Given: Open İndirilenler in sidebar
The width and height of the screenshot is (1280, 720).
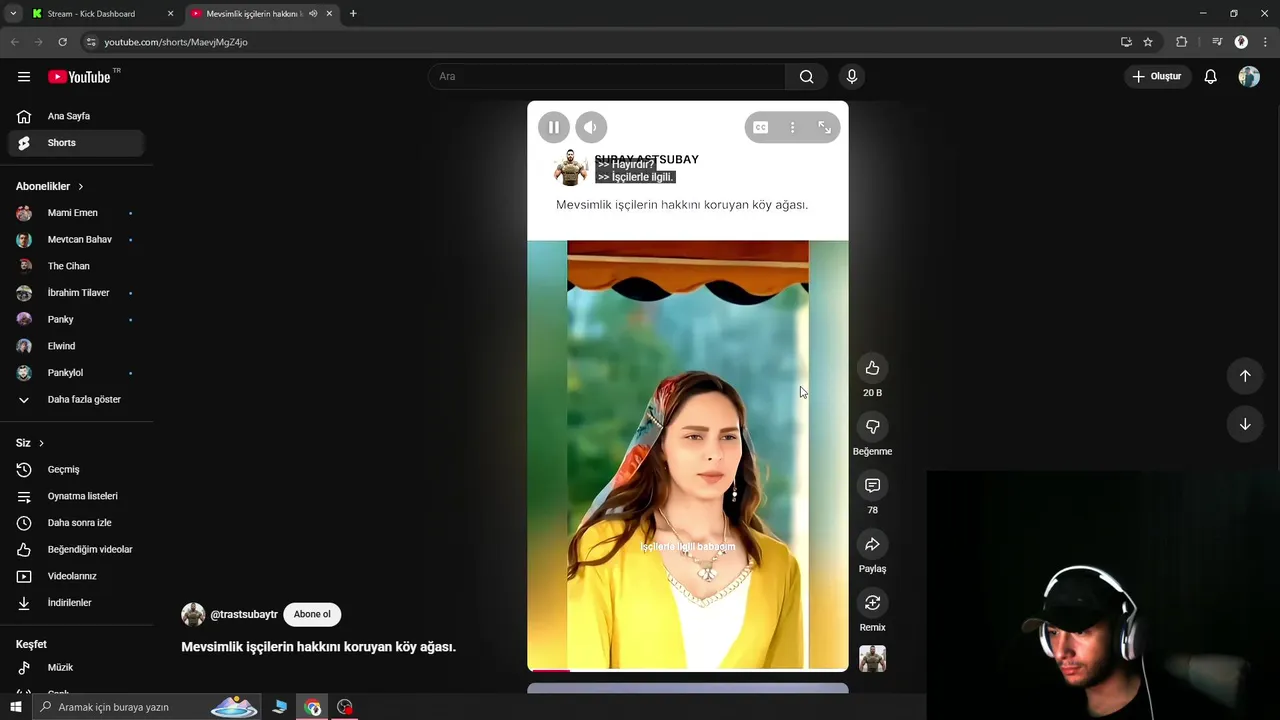Looking at the screenshot, I should tap(77, 603).
